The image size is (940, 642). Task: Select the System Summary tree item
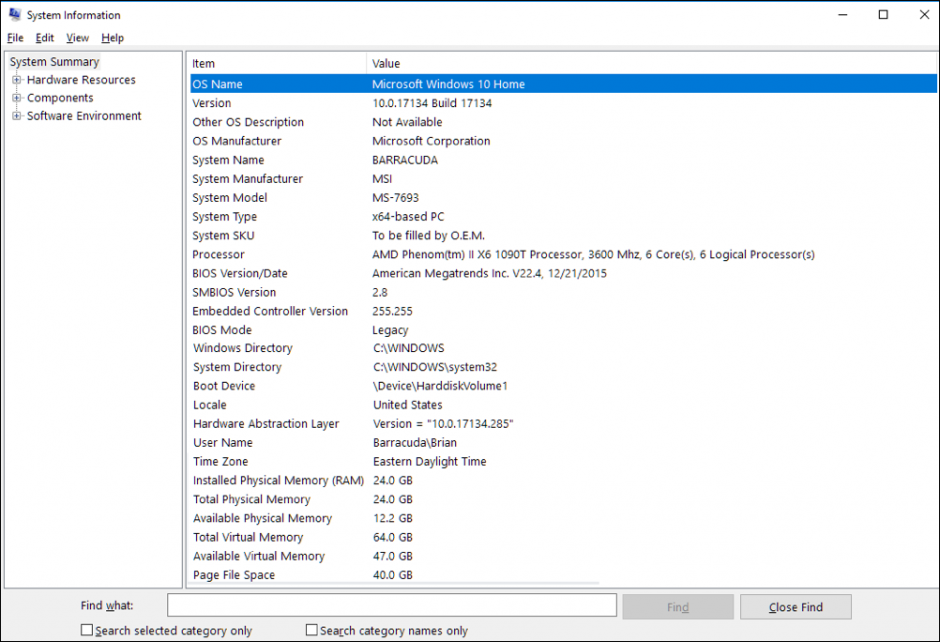click(x=54, y=61)
